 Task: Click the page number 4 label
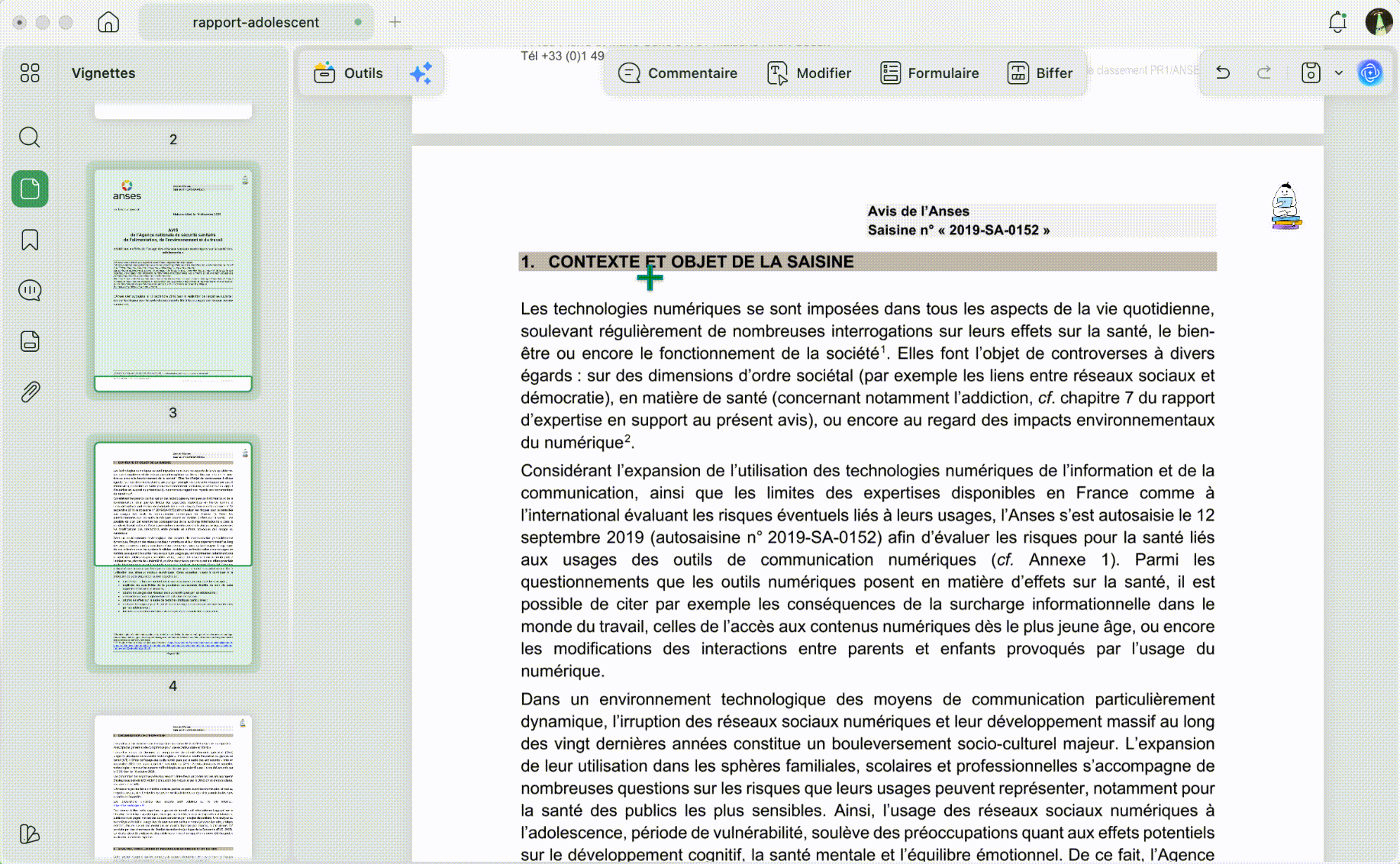[173, 685]
